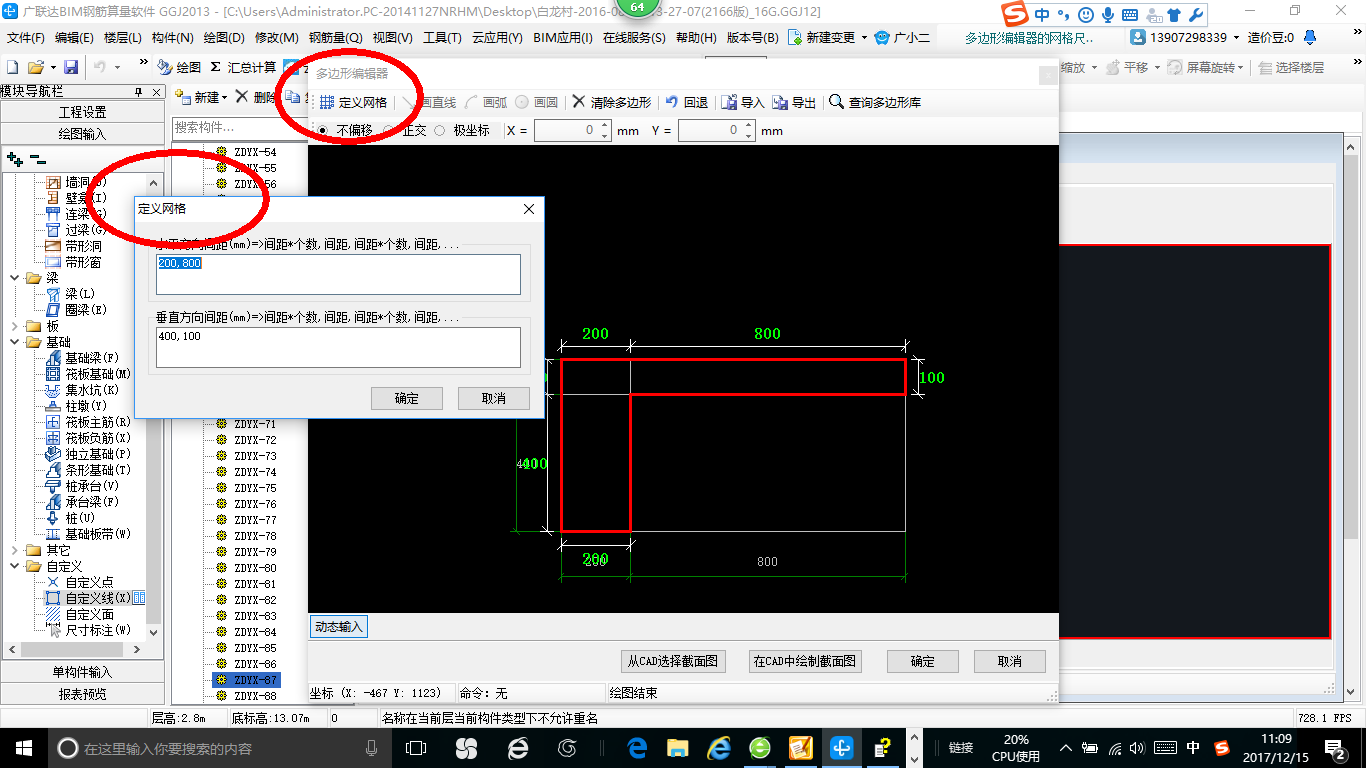The width and height of the screenshot is (1366, 768).
Task: Collapse the 梁 folder in the tree
Action: coord(14,278)
